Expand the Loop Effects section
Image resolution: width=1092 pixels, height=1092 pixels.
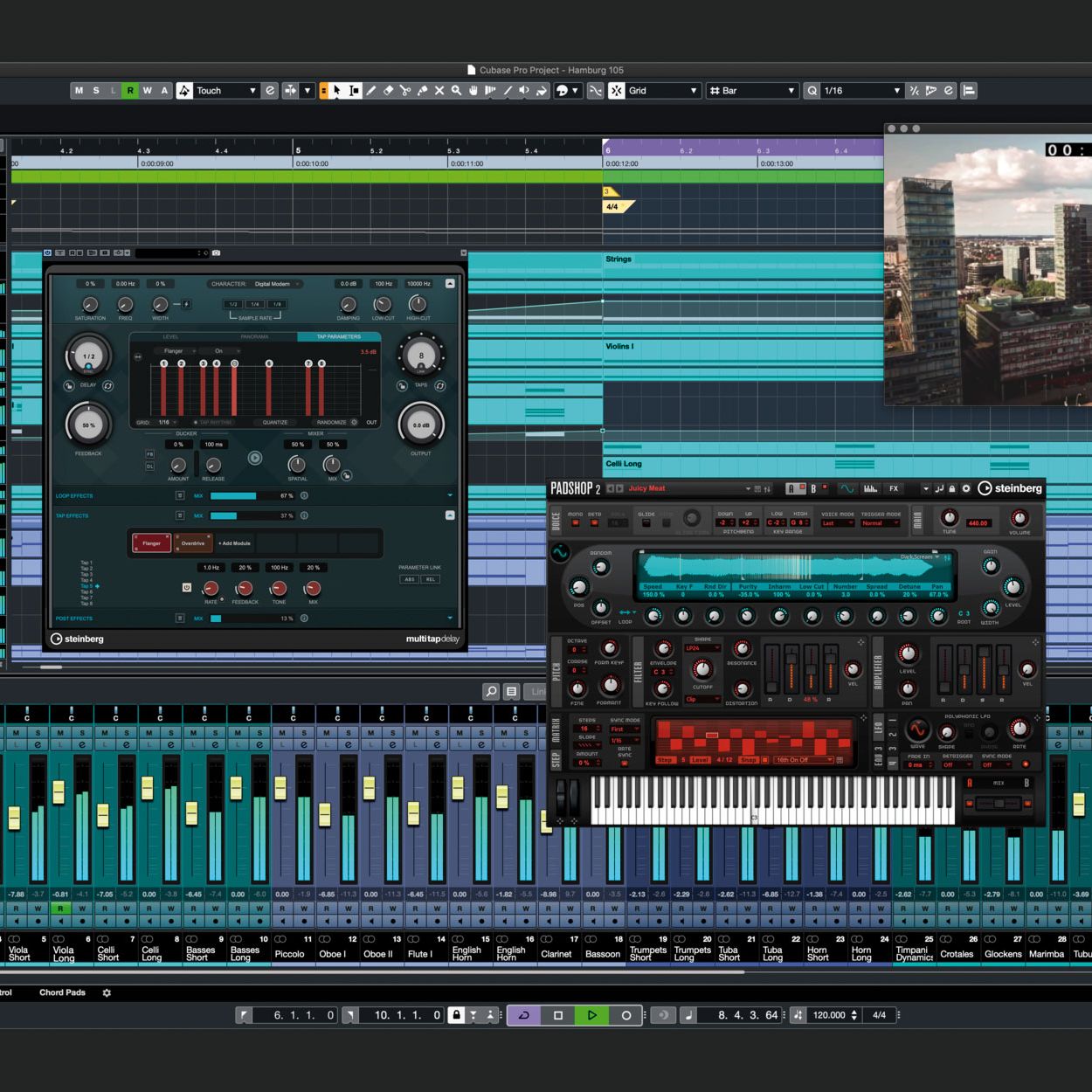click(450, 495)
